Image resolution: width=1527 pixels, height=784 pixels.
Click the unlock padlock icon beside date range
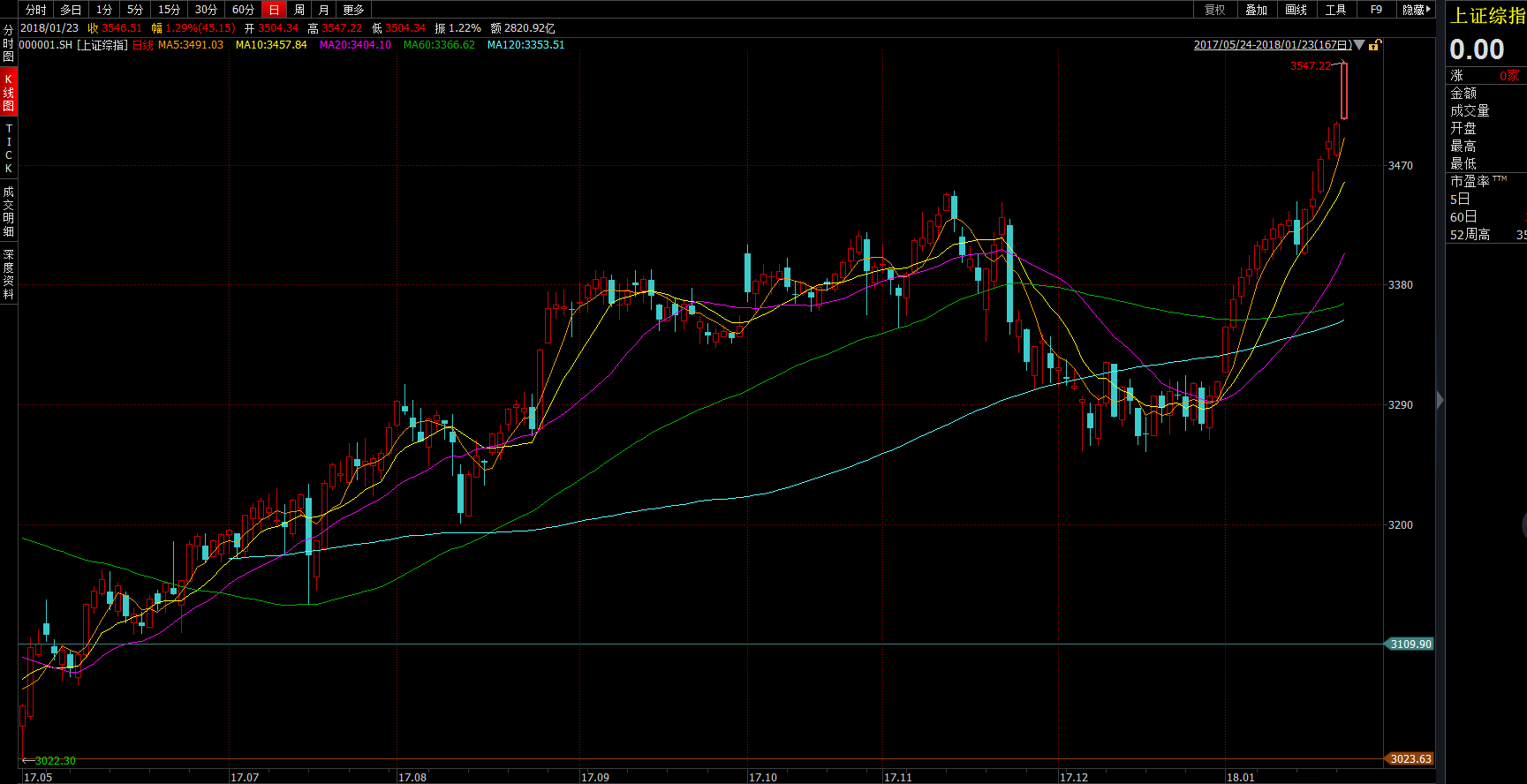1375,45
